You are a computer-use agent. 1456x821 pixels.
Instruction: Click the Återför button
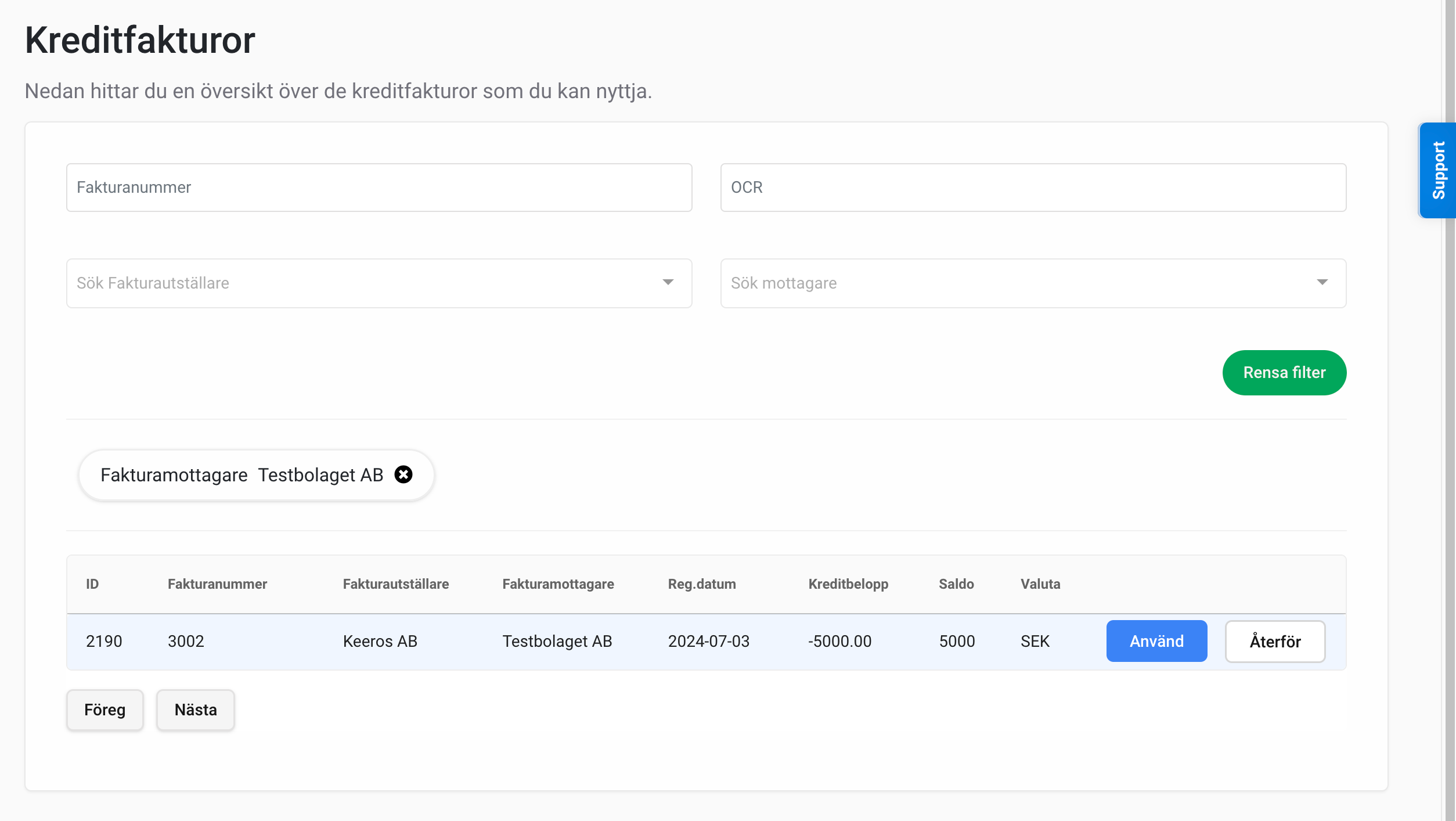[x=1274, y=641]
